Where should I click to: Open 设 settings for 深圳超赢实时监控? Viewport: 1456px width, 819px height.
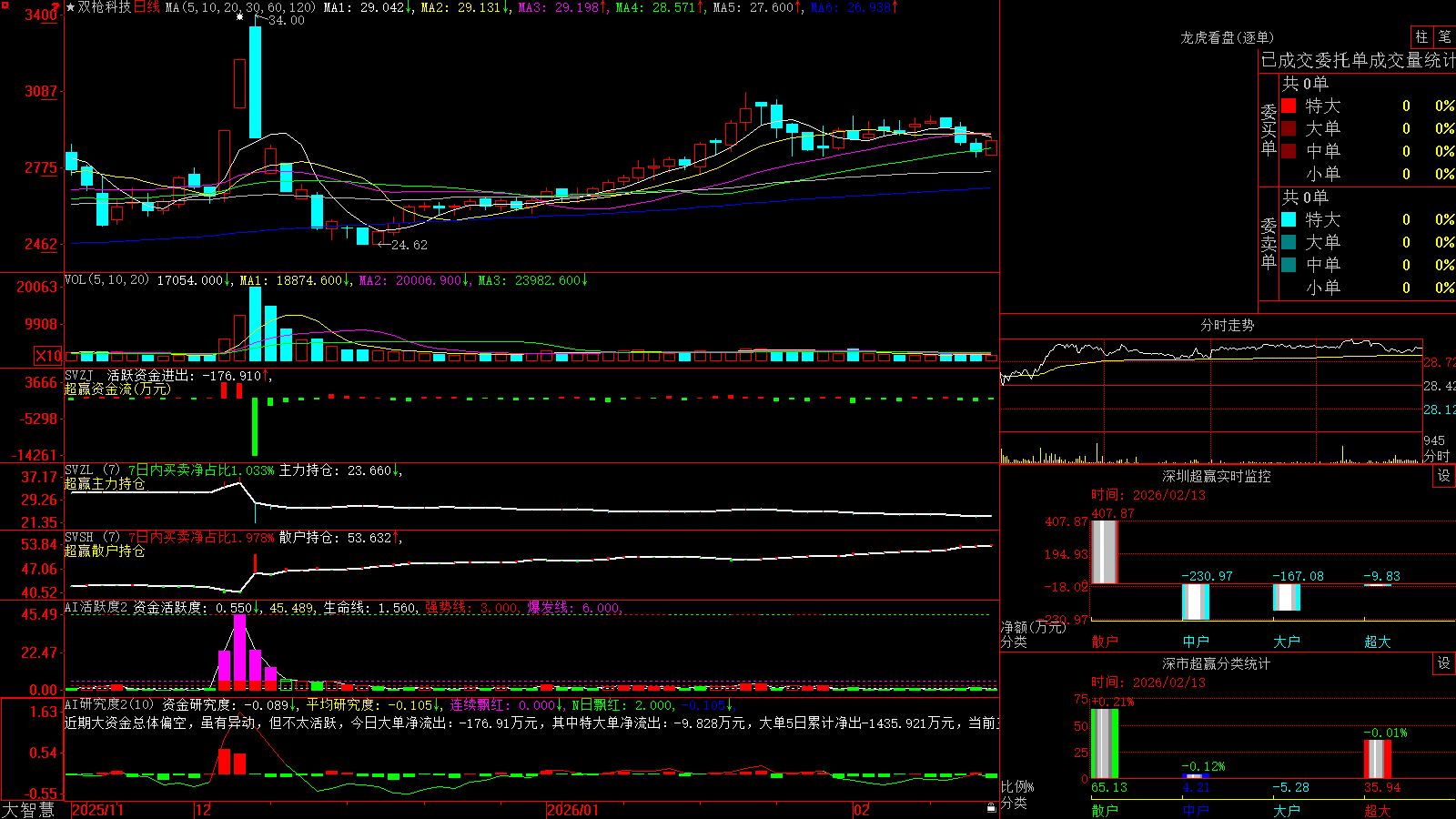coord(1444,476)
